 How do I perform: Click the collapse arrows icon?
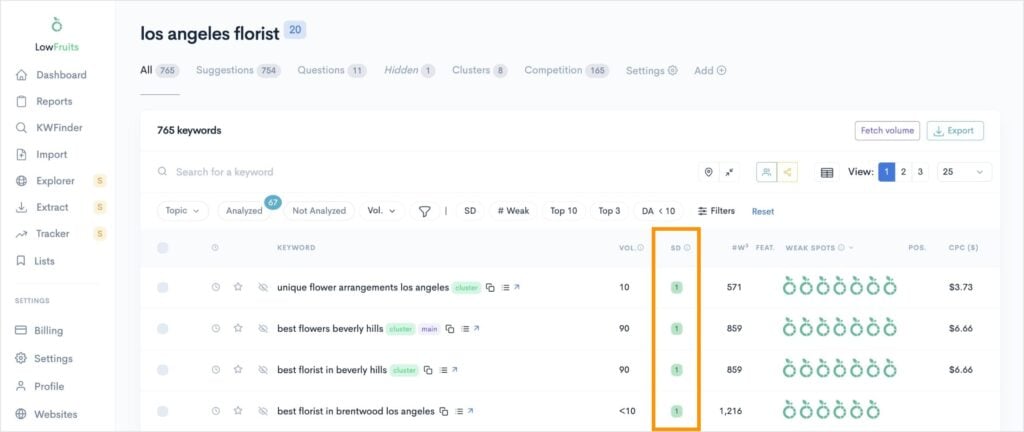[x=730, y=172]
